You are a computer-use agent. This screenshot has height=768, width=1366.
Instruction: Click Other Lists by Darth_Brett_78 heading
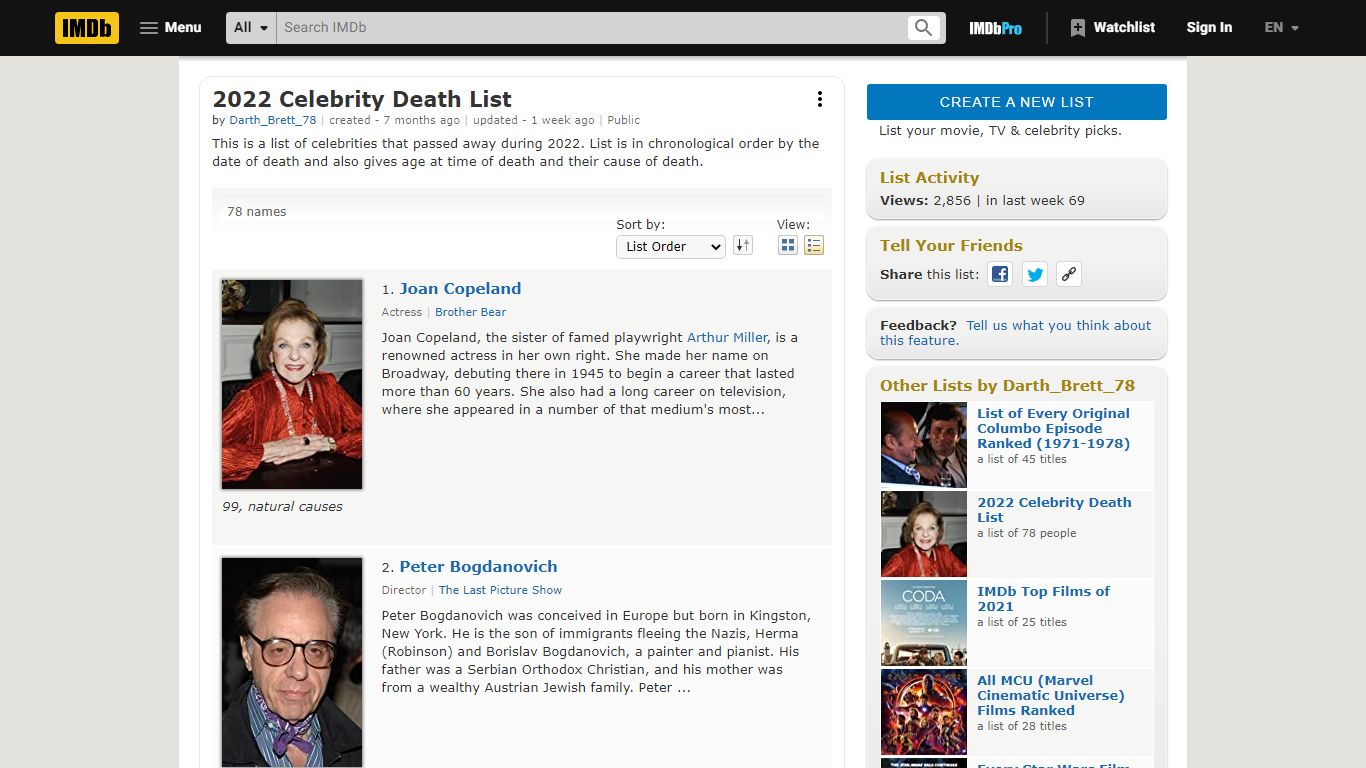[1007, 386]
